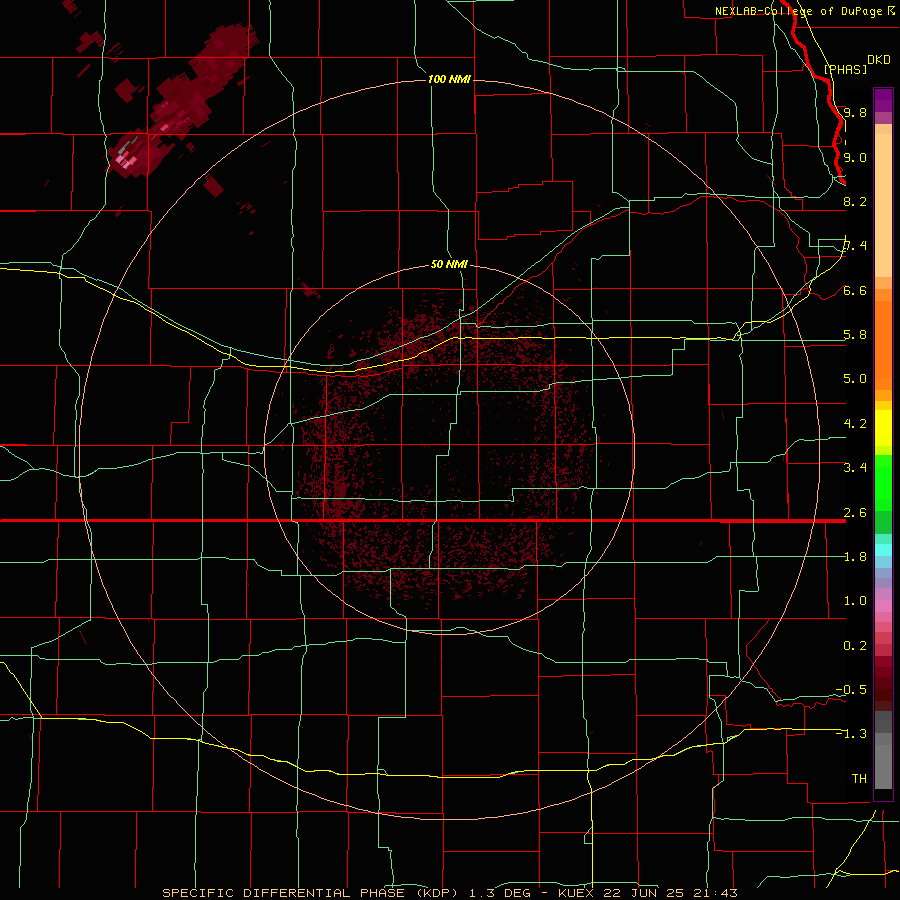900x900 pixels.
Task: Click the 9.8 legend value
Action: 855,112
